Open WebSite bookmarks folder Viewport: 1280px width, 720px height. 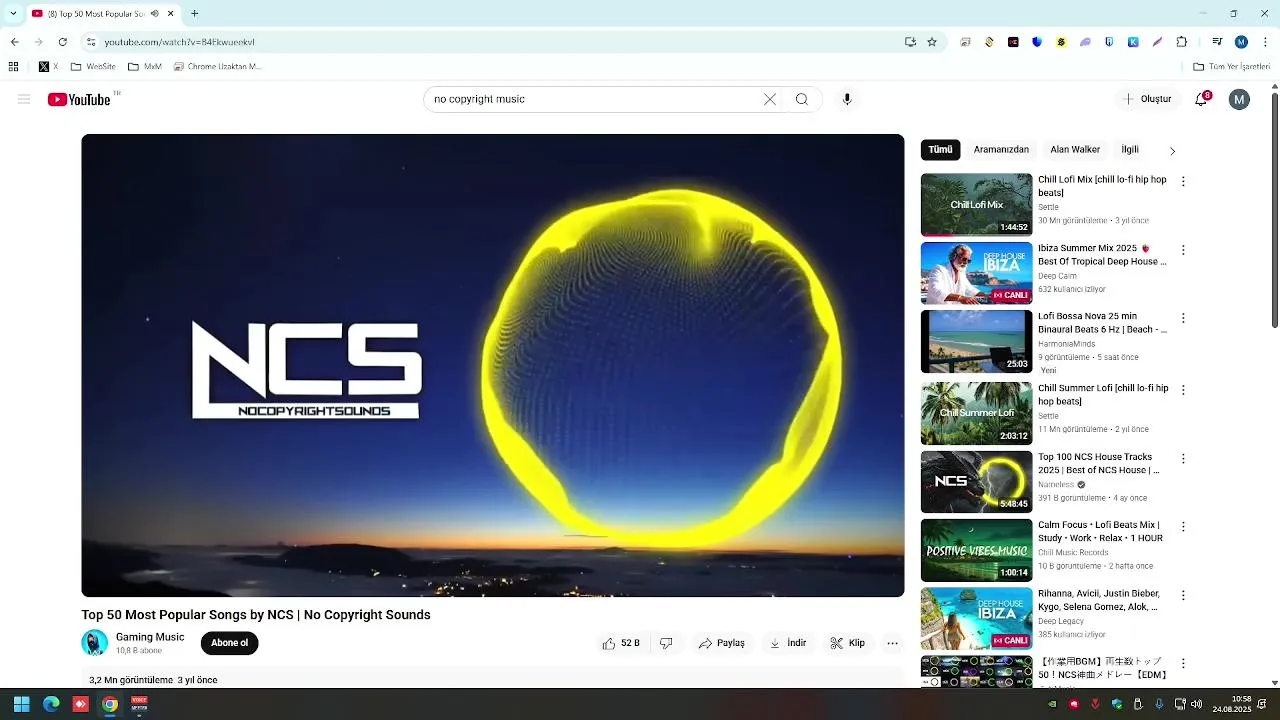click(x=93, y=67)
